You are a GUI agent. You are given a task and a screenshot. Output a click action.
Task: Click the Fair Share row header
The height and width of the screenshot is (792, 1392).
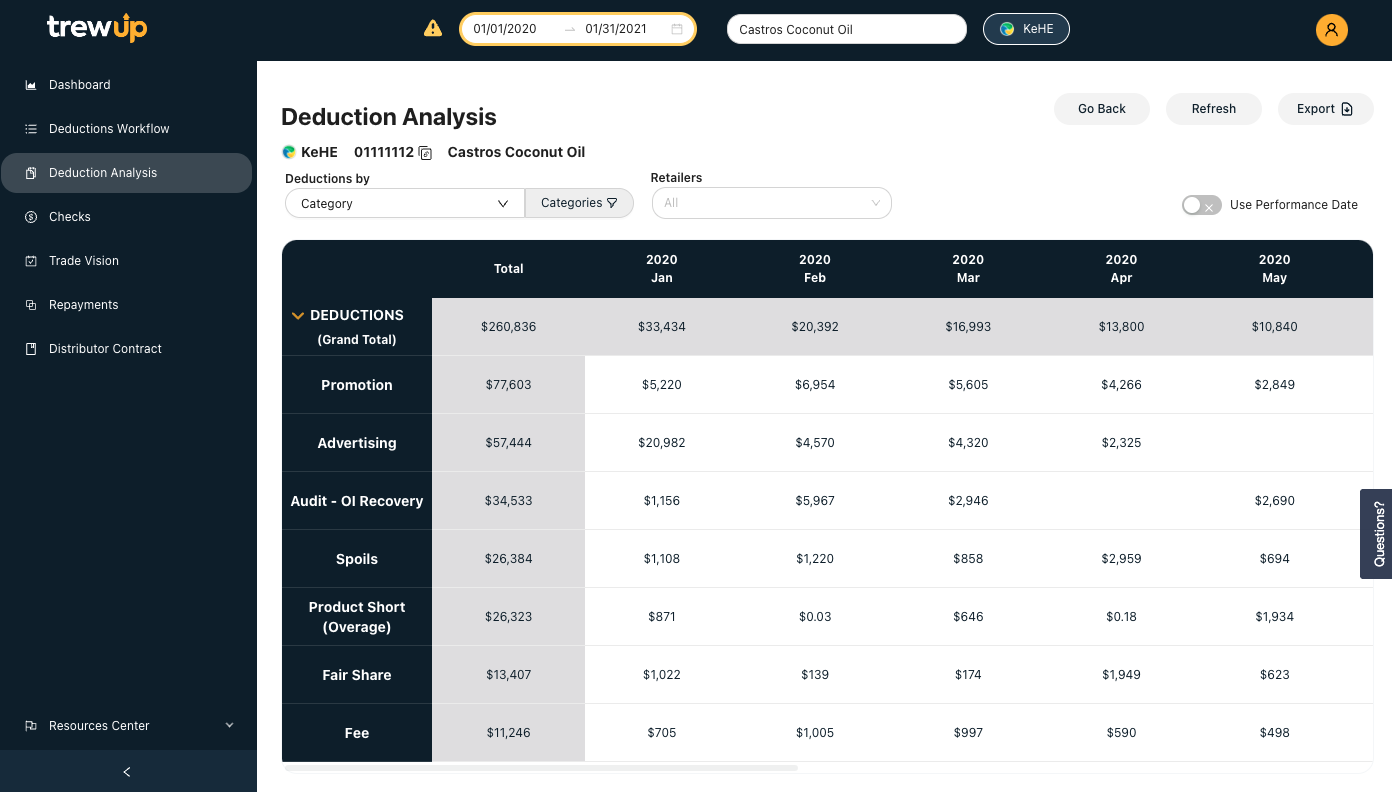[357, 675]
